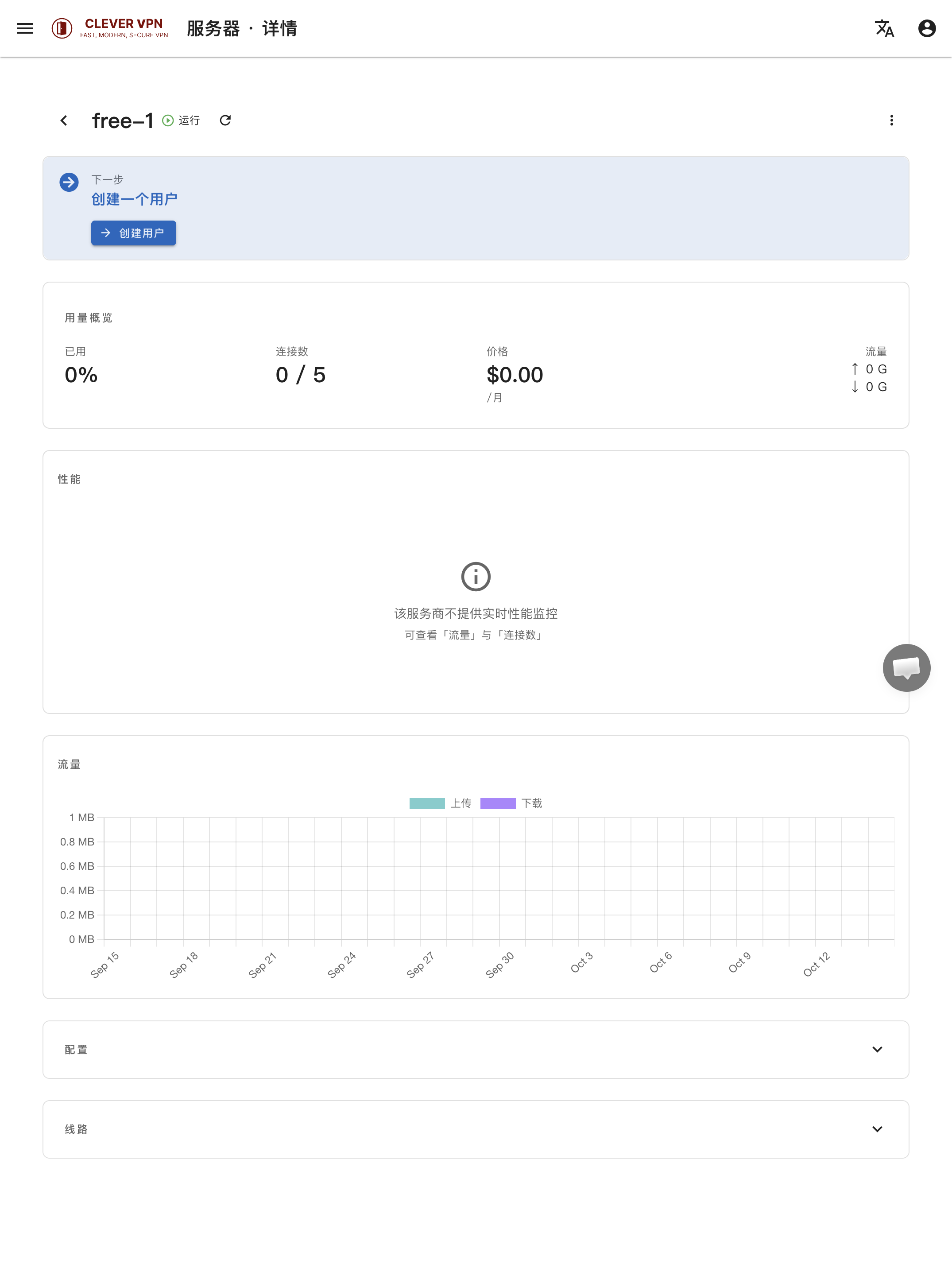Click the $0.00 price value
The width and height of the screenshot is (952, 1272).
pos(515,375)
